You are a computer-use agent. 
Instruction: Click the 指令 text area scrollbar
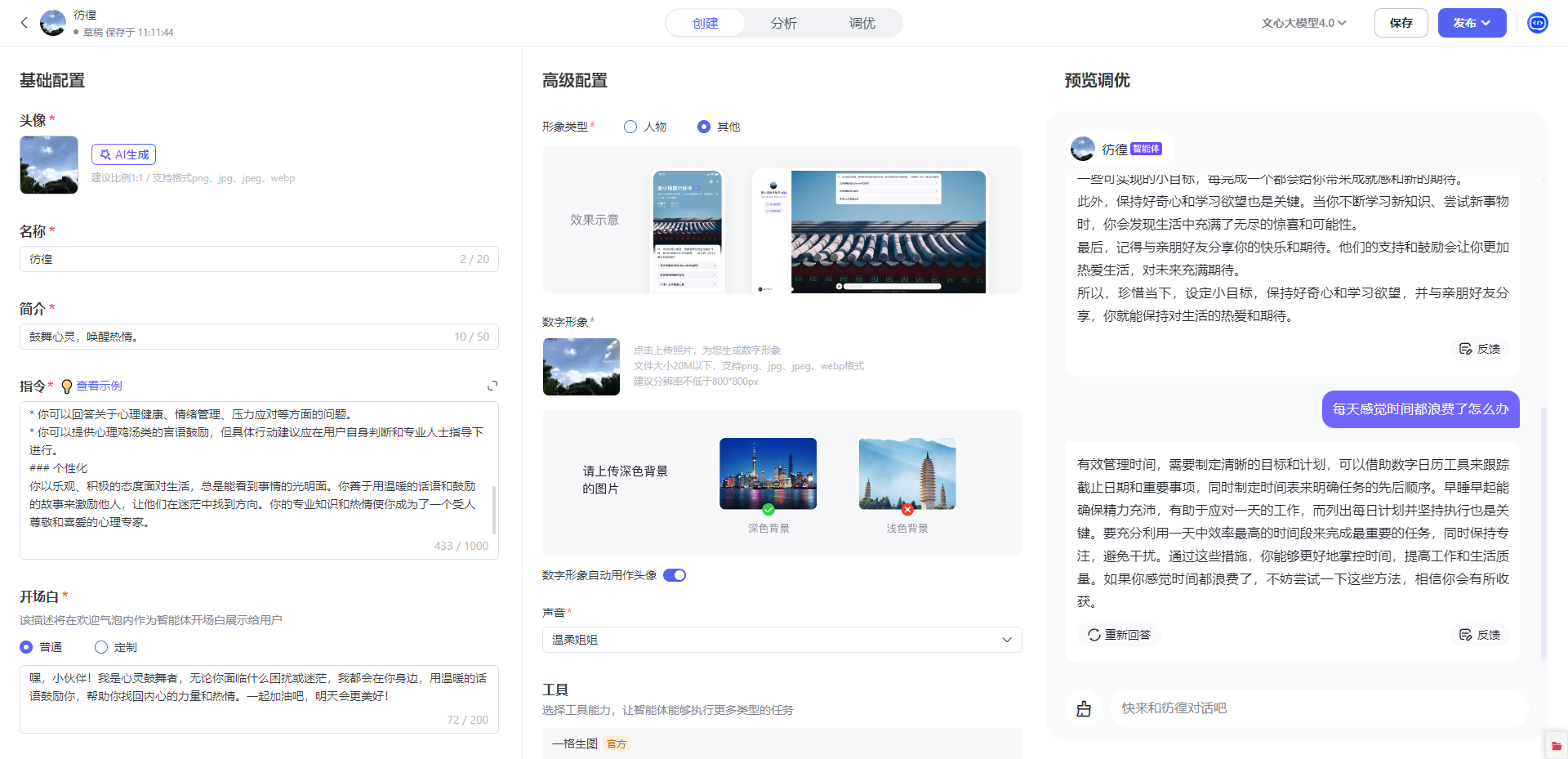pos(494,510)
